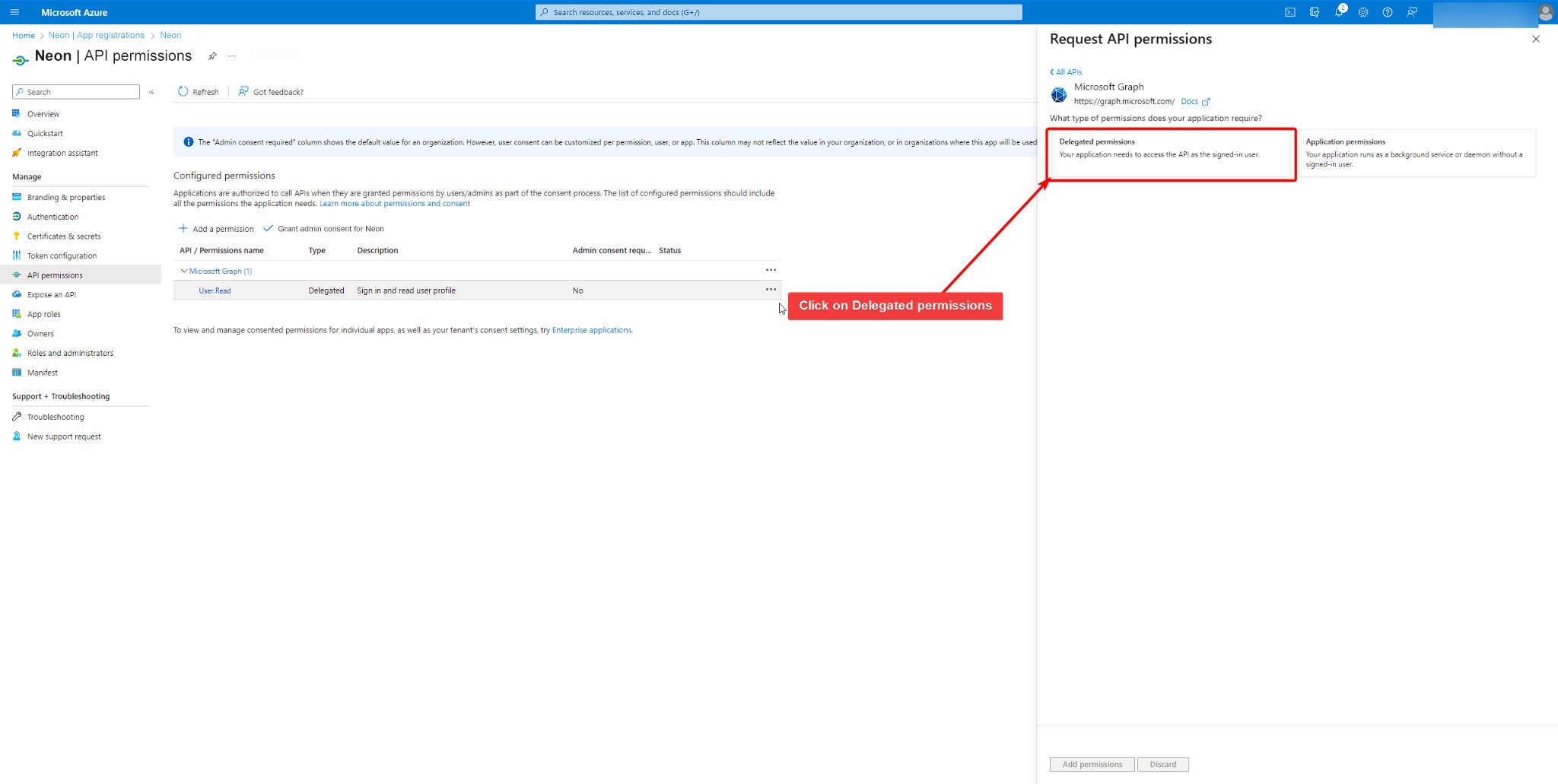Click the Refresh toolbar button
Image resolution: width=1558 pixels, height=784 pixels.
[199, 92]
